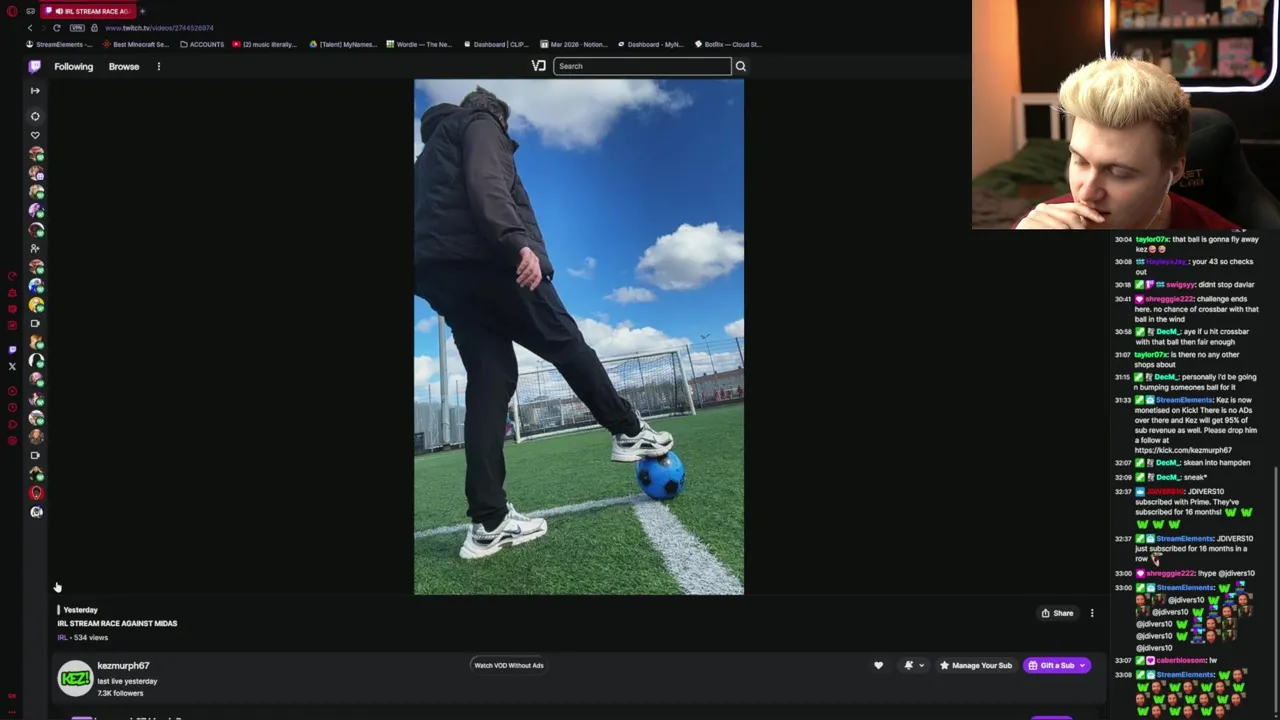Open the more options menu next to Share
Screen dimensions: 1280x720
pos(1092,613)
